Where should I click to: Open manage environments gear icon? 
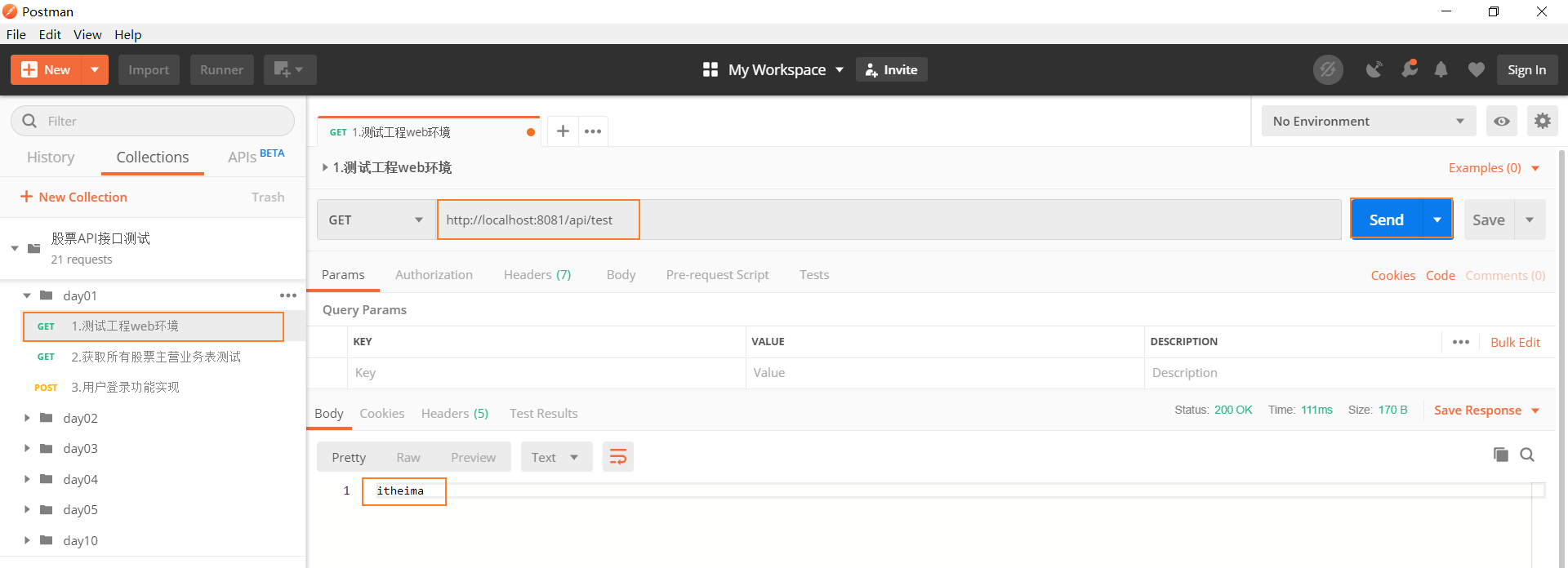coord(1542,121)
